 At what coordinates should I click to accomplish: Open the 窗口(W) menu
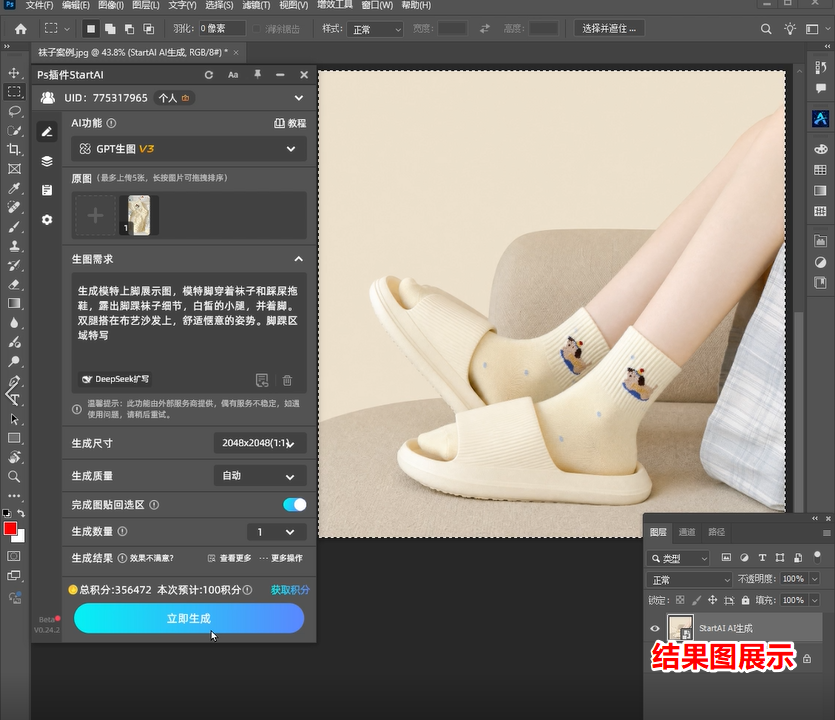[377, 5]
